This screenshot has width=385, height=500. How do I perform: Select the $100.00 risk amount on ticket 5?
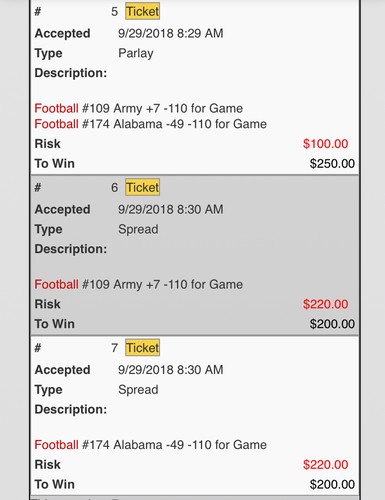click(x=326, y=144)
